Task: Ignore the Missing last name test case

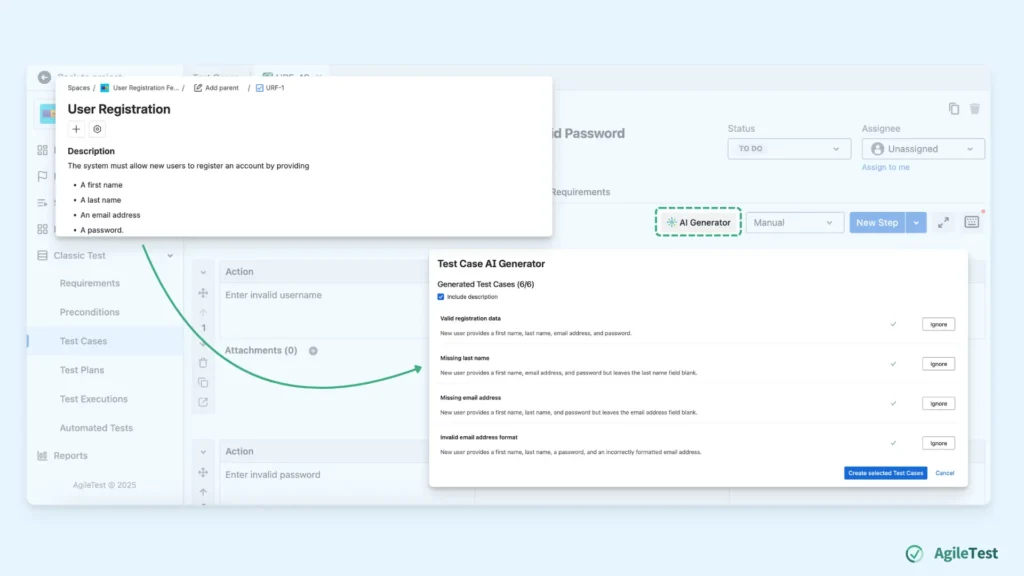Action: click(x=938, y=364)
